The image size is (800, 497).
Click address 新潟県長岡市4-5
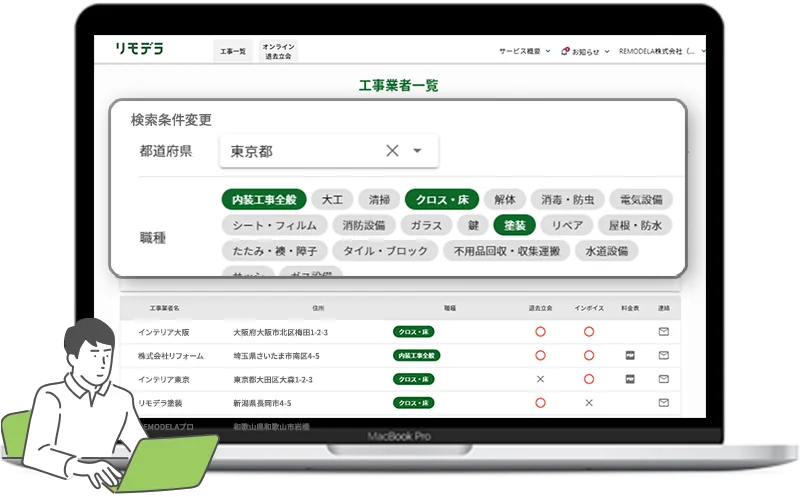[262, 403]
